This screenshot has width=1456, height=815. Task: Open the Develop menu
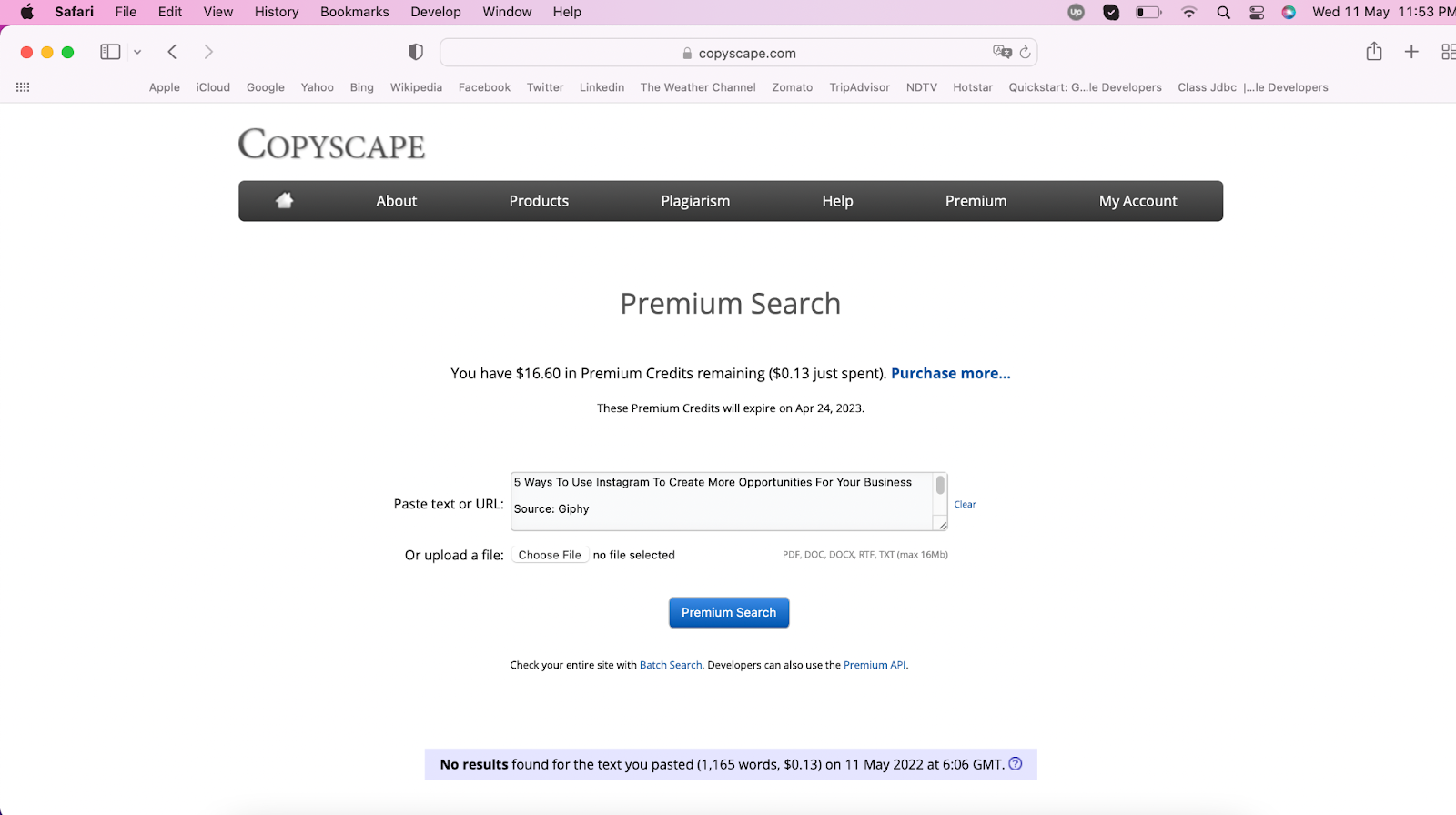[436, 12]
